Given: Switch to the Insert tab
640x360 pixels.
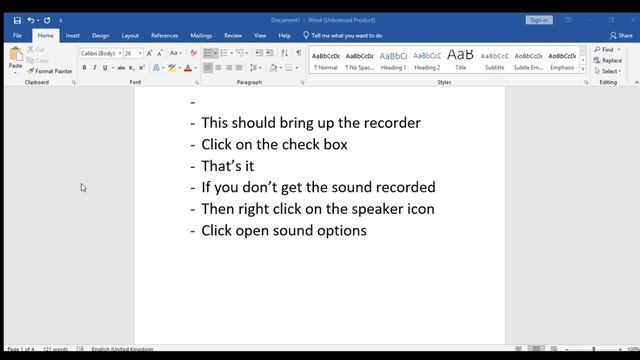Looking at the screenshot, I should (x=73, y=36).
